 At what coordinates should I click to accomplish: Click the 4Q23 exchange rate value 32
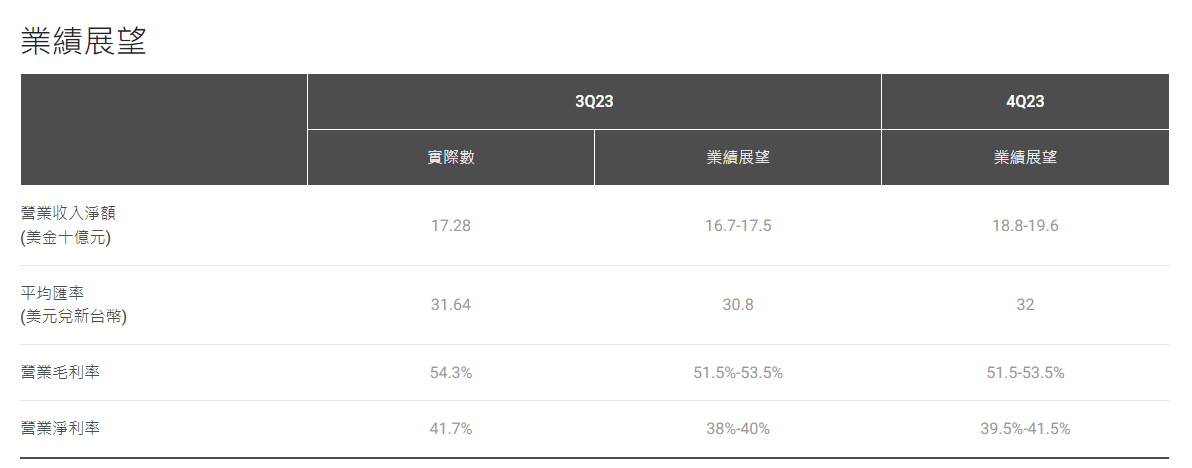pyautogui.click(x=1025, y=305)
